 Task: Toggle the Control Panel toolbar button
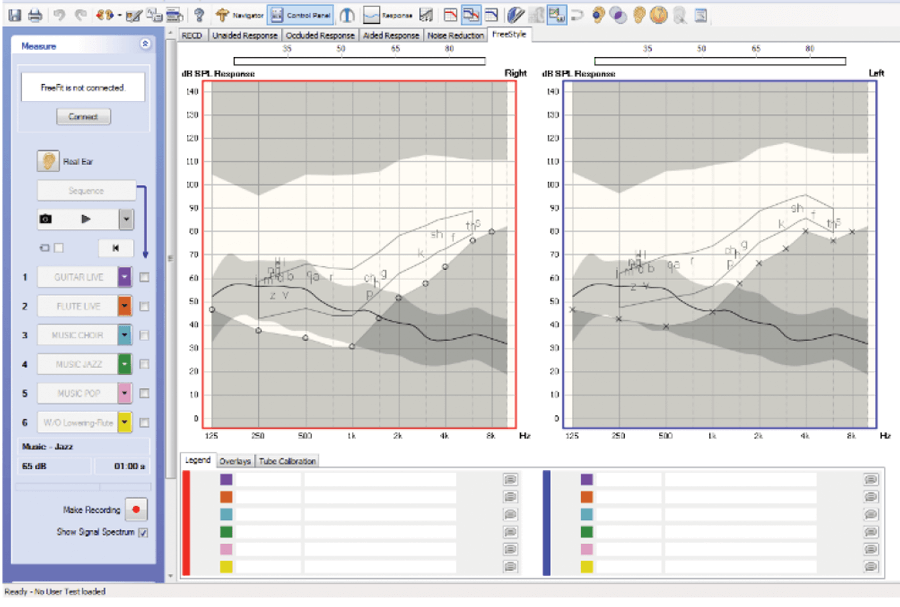click(299, 16)
